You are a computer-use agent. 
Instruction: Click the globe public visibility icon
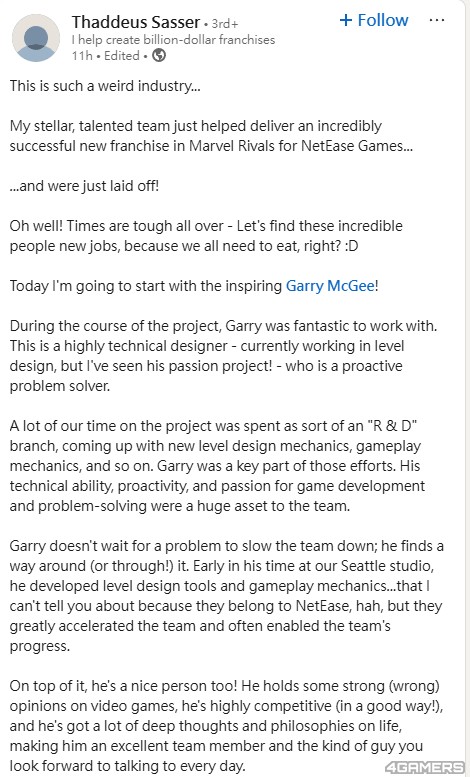tap(159, 56)
